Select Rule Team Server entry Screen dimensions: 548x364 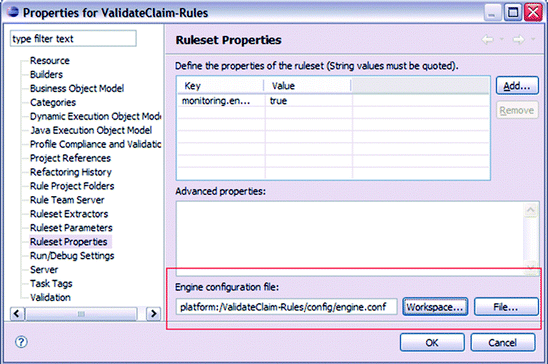pos(67,200)
